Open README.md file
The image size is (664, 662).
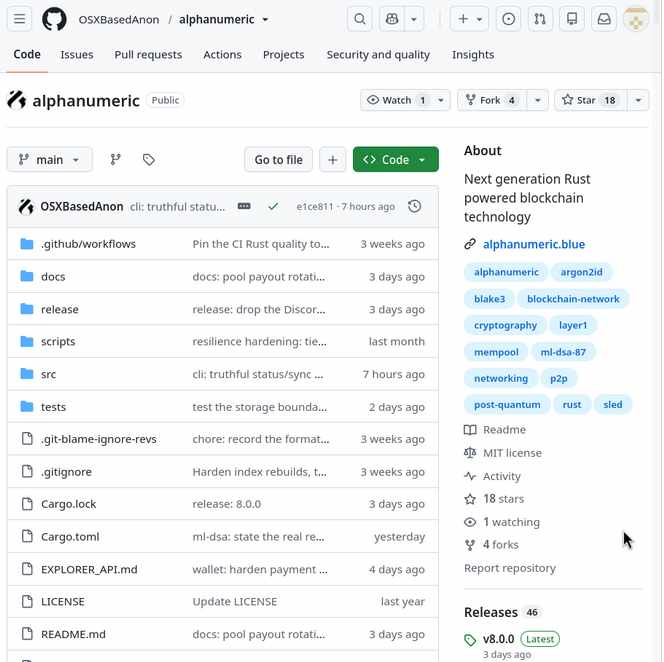tap(73, 634)
